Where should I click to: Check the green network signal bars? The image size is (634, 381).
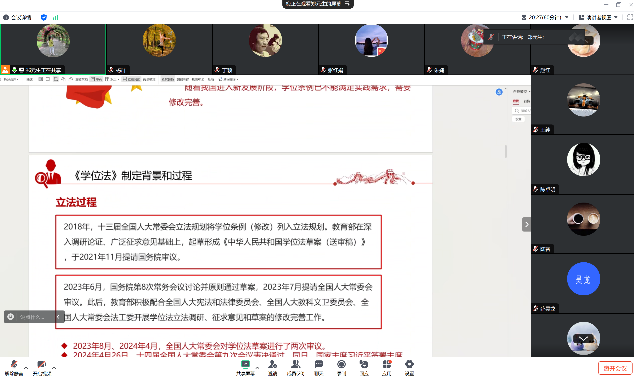pyautogui.click(x=55, y=17)
